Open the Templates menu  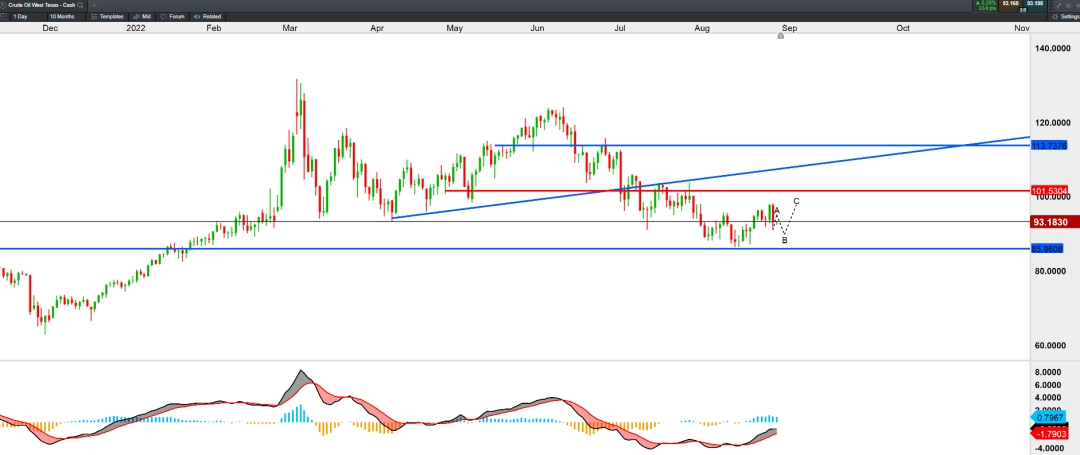(107, 16)
